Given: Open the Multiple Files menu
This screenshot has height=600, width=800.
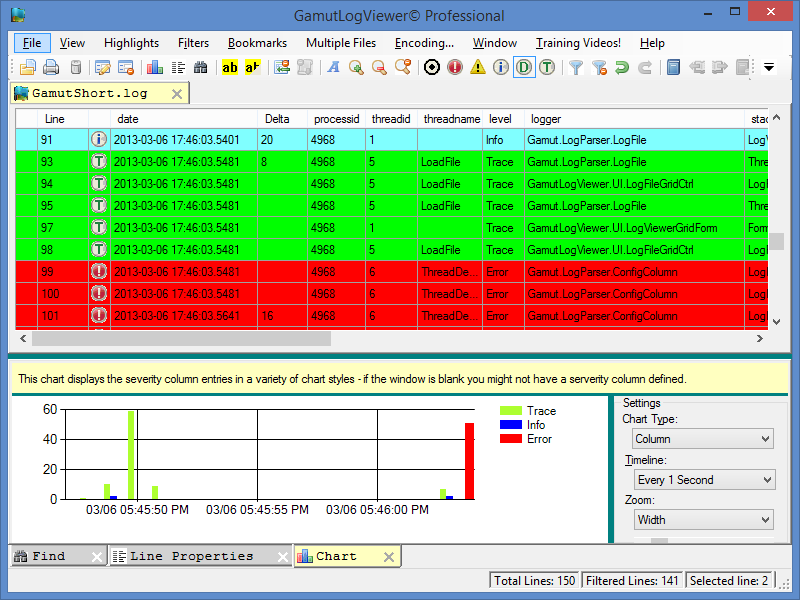Looking at the screenshot, I should point(341,43).
